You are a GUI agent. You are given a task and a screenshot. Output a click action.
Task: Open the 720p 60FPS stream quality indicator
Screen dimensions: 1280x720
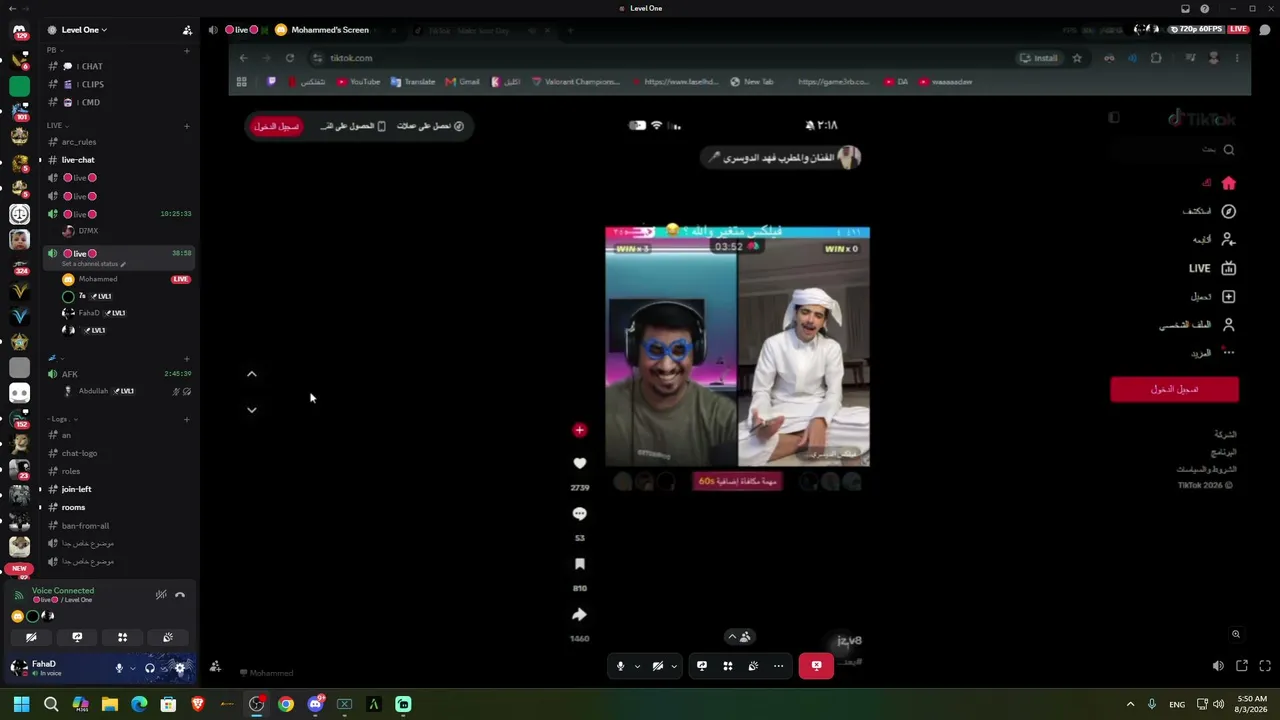click(x=1197, y=30)
